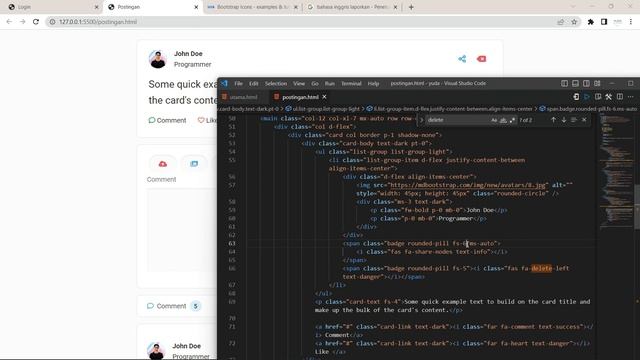Go to previous match in find widget
Viewport: 640px width, 360px height.
553,120
